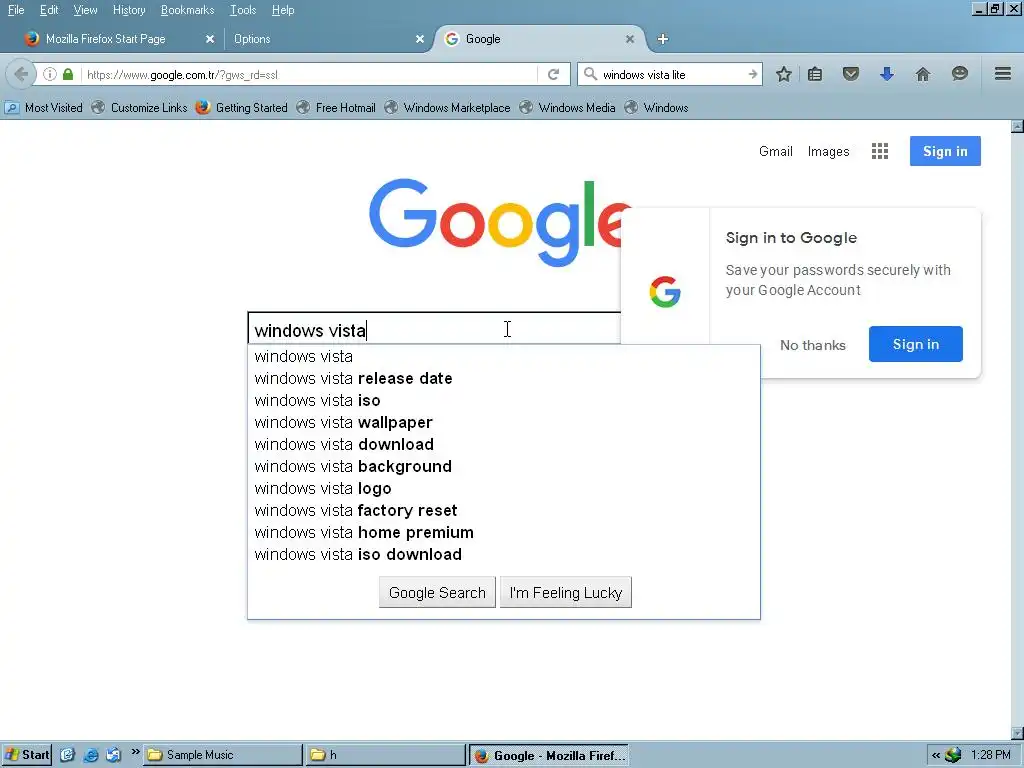Click the Images link
Screen dimensions: 1024x768
pos(828,152)
